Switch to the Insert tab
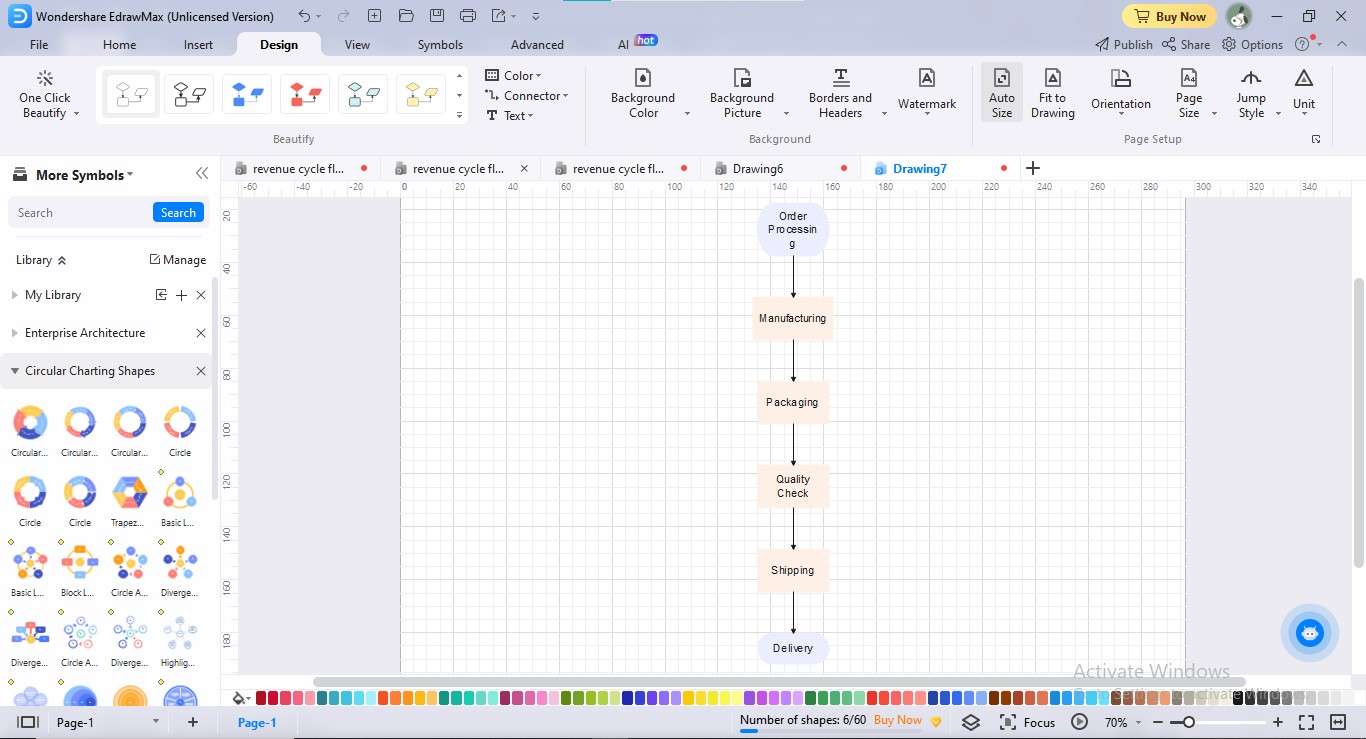Image resolution: width=1366 pixels, height=739 pixels. pos(198,44)
